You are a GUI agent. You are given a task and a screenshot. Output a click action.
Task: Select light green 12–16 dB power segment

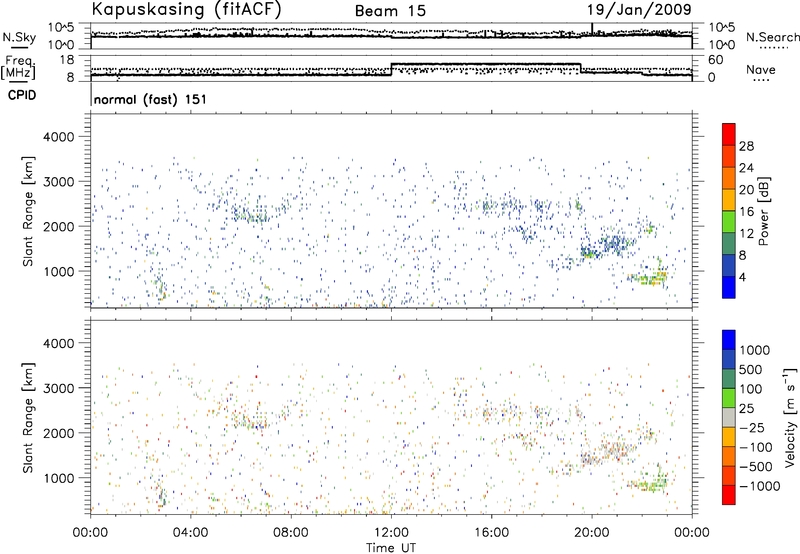729,222
